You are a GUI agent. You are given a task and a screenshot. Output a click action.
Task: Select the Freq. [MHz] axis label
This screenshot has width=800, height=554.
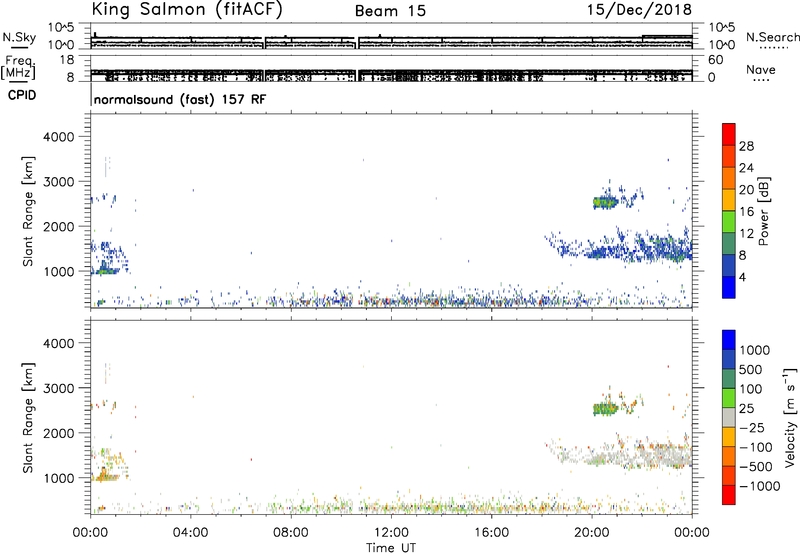click(x=18, y=68)
